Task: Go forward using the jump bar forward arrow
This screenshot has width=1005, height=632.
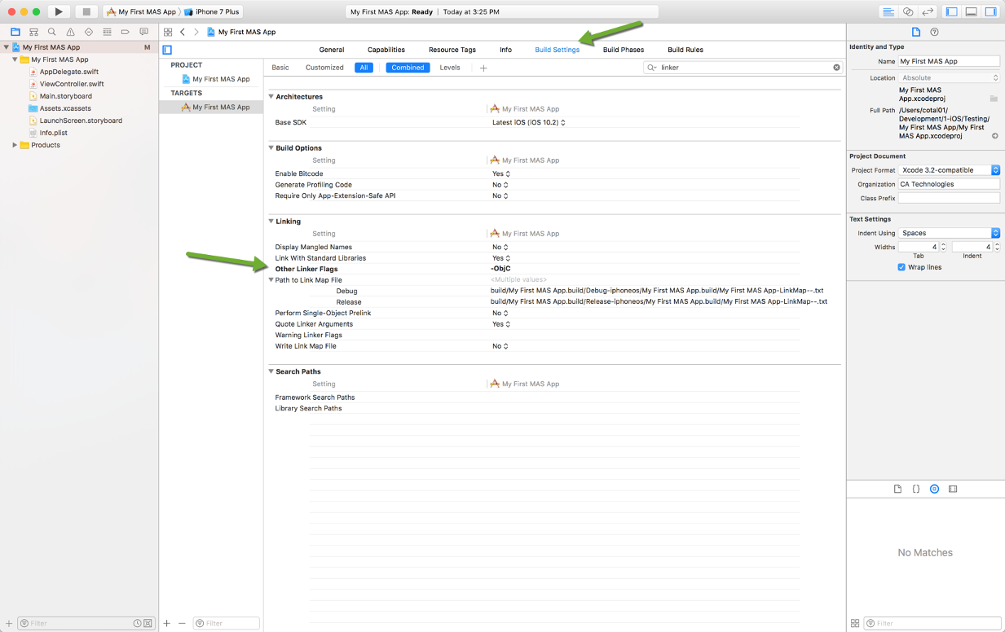Action: pyautogui.click(x=196, y=32)
